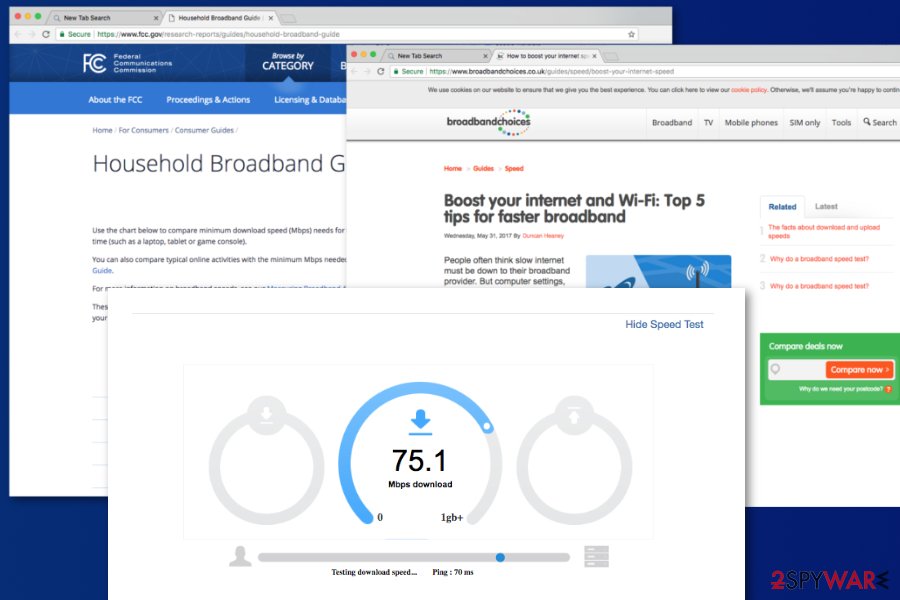Open Consumer Guides breadcrumb link
The image size is (900, 600).
pyautogui.click(x=204, y=130)
